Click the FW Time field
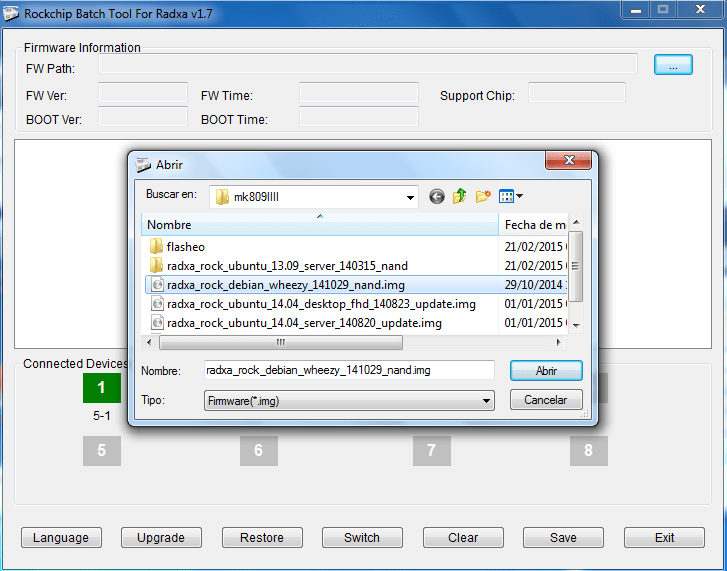Screen dimensions: 727x571 [x=359, y=92]
